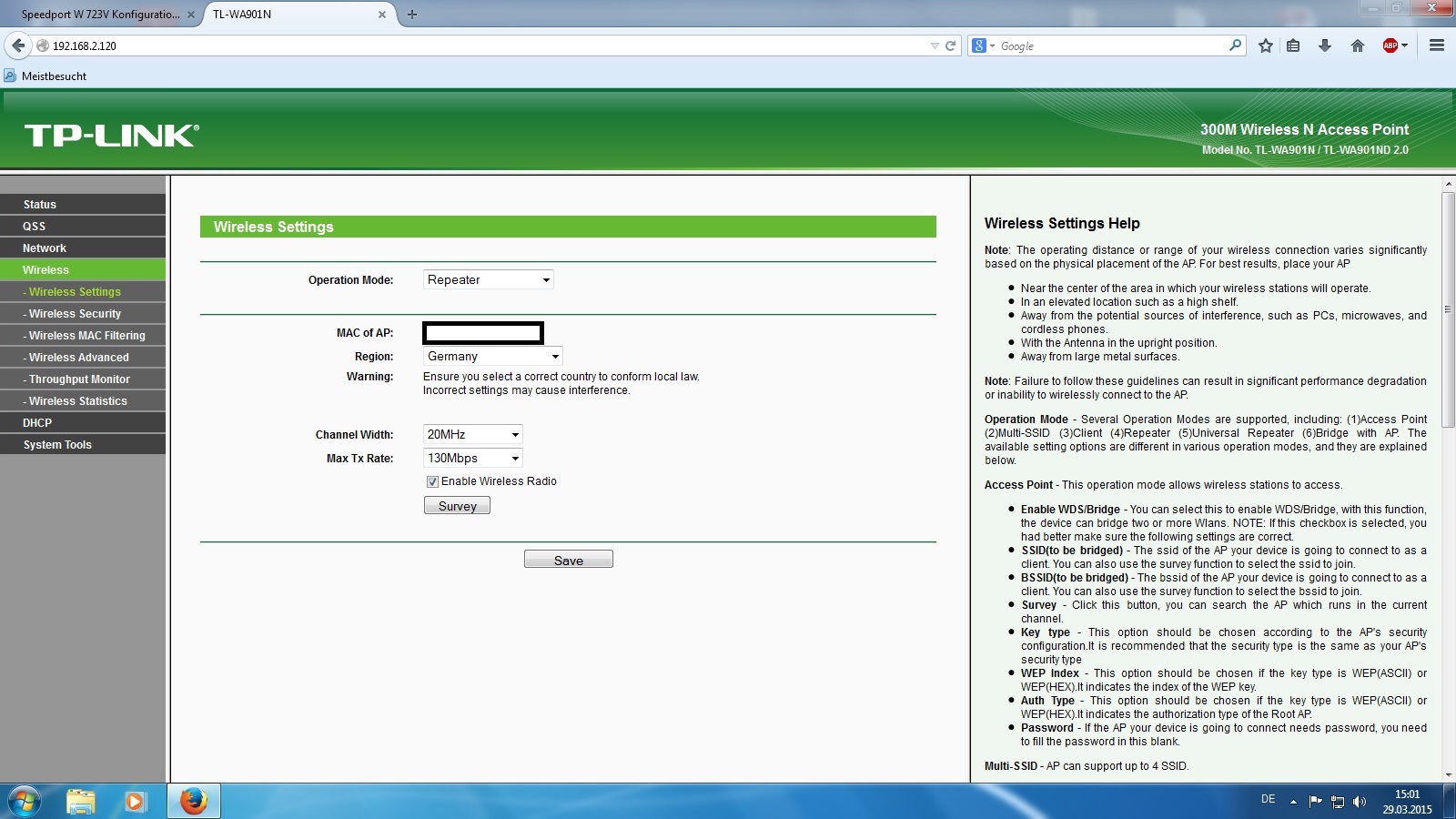This screenshot has height=819, width=1456.
Task: Open Windows Explorer from taskbar
Action: [81, 802]
